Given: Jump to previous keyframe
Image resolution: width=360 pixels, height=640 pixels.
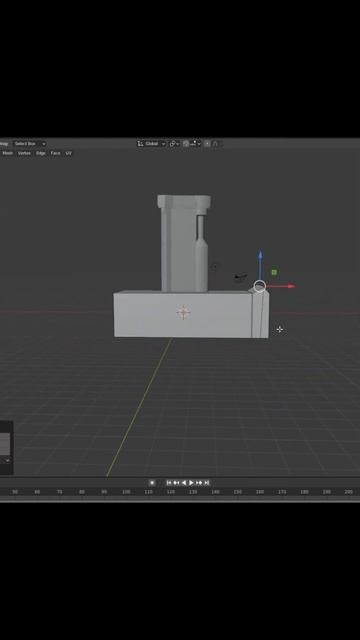Looking at the screenshot, I should 176,482.
